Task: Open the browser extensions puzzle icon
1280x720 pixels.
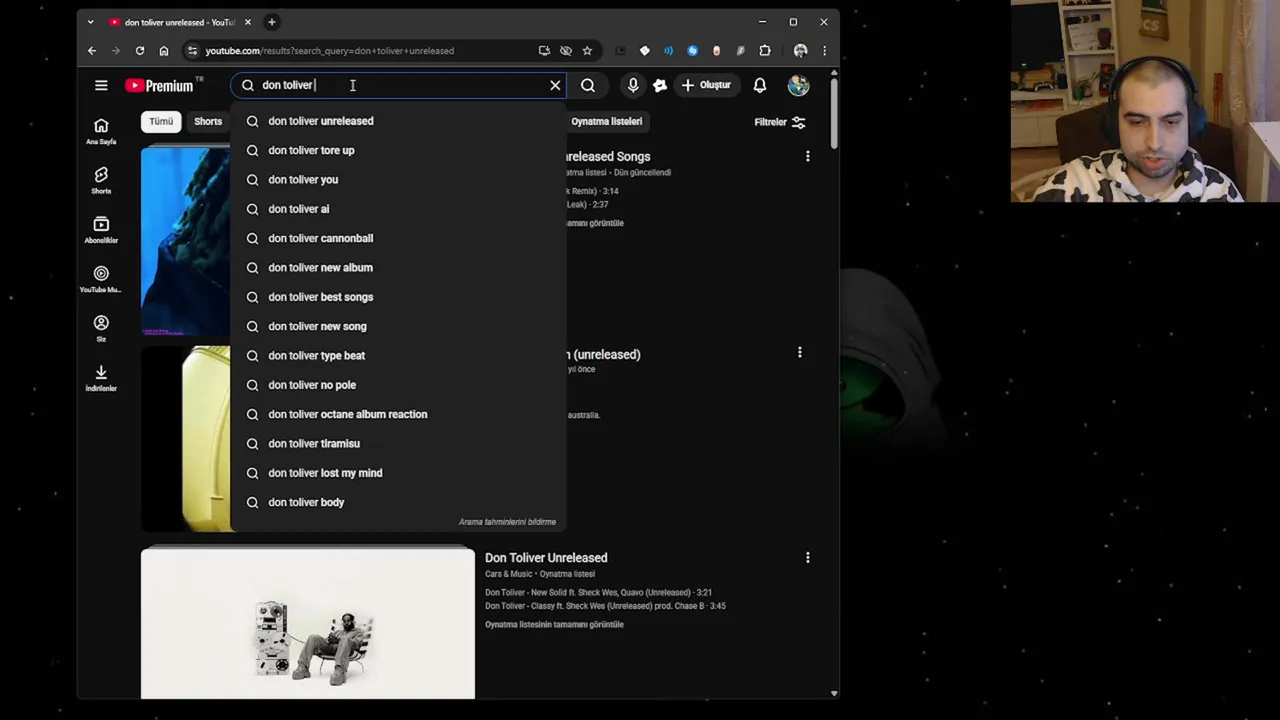Action: (765, 51)
